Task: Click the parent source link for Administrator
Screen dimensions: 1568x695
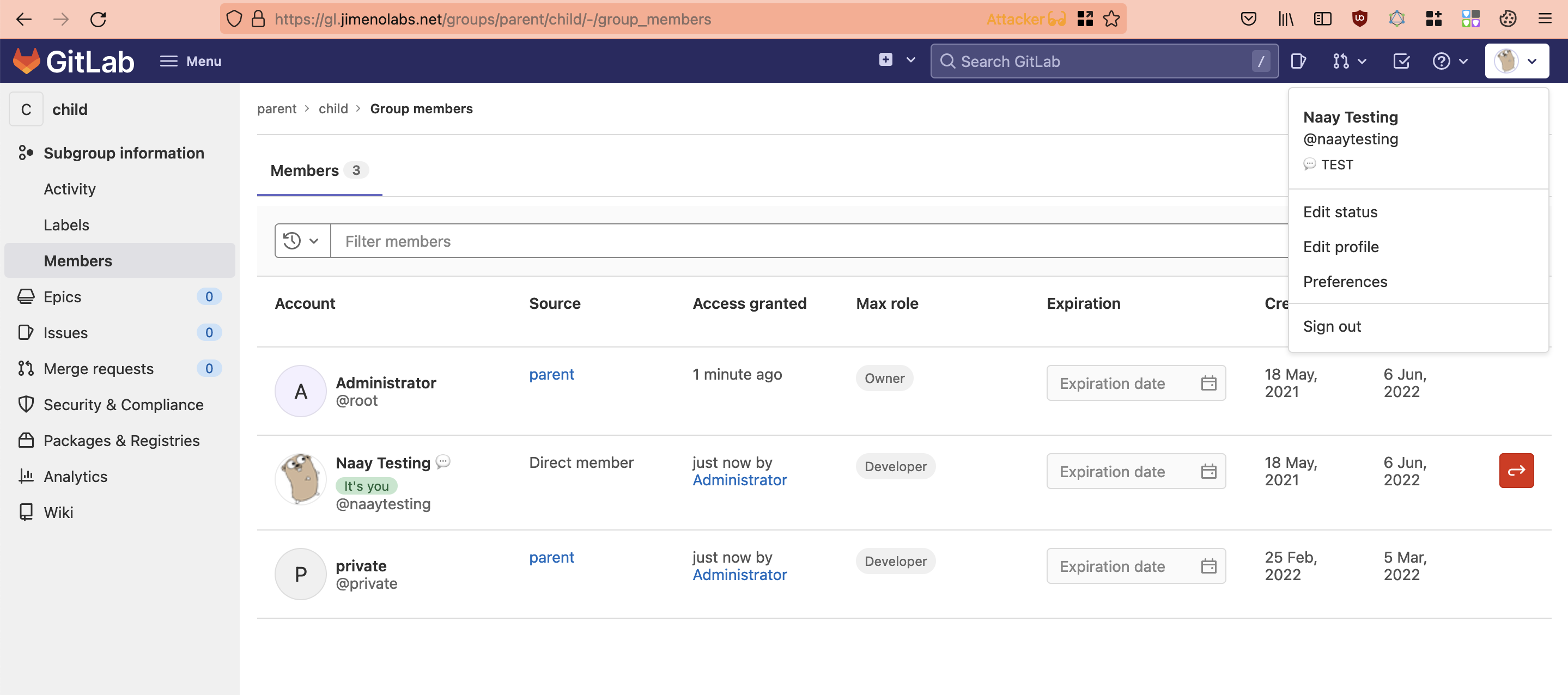Action: click(x=551, y=374)
